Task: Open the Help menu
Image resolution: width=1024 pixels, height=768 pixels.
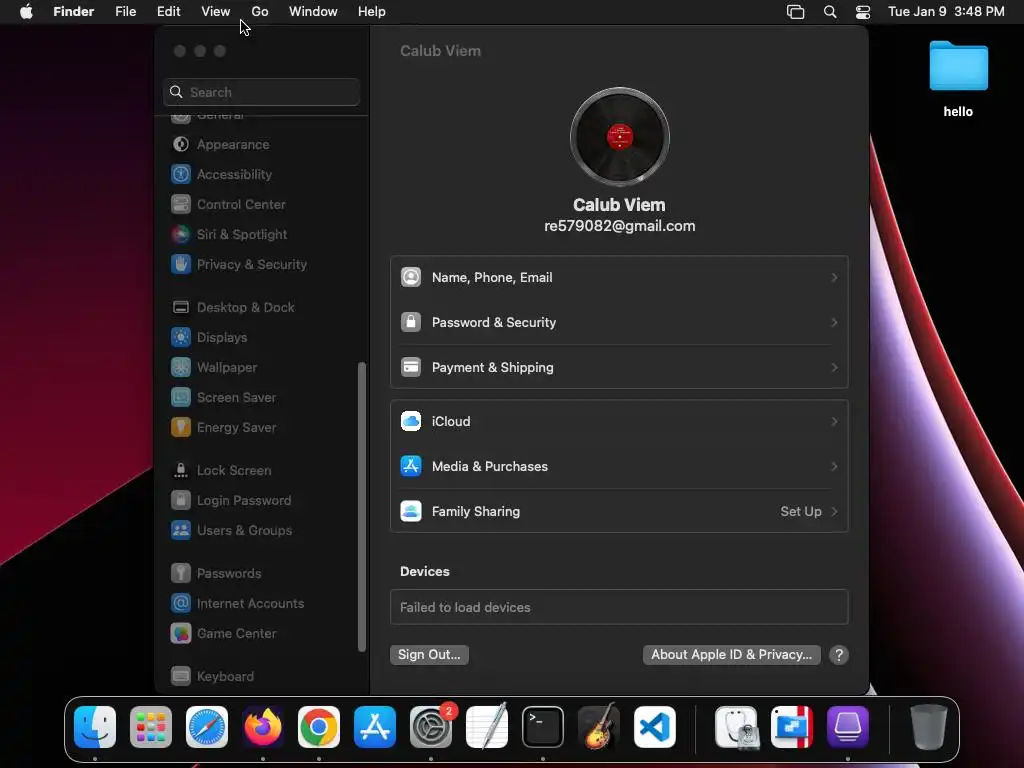Action: pyautogui.click(x=372, y=12)
